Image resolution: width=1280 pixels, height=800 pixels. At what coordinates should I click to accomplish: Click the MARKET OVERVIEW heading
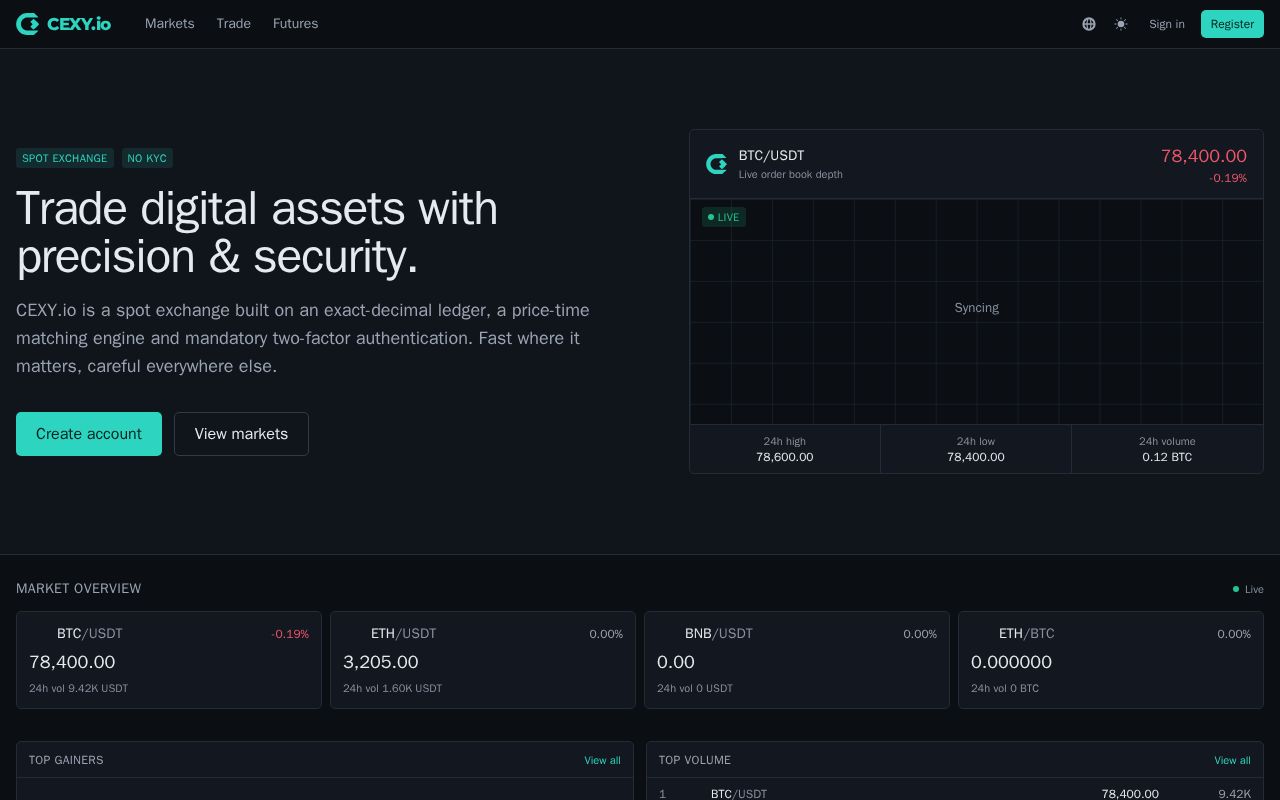tap(79, 589)
